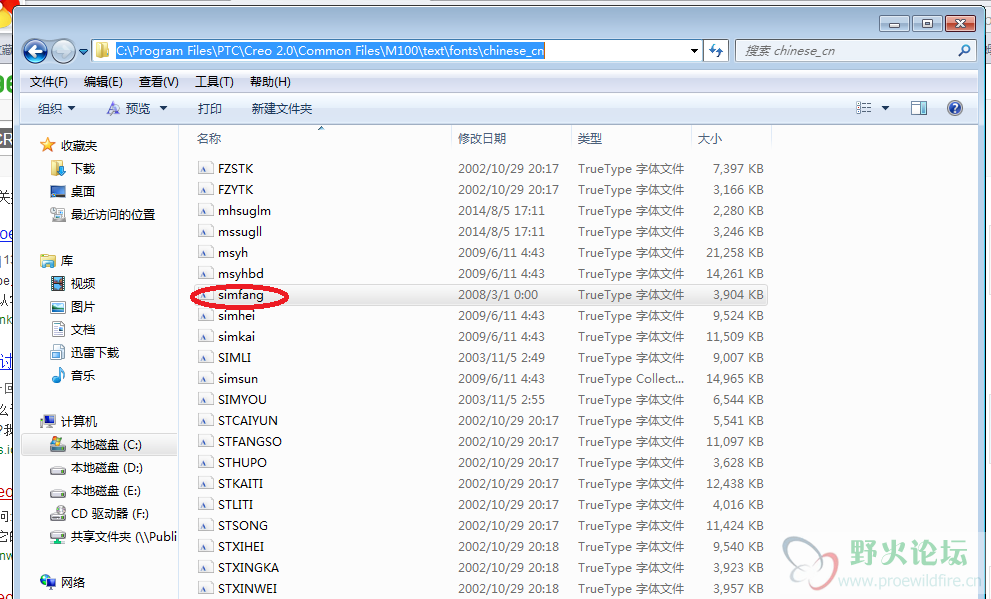Select 下载 in the navigation pane
This screenshot has height=599, width=991.
coord(83,168)
